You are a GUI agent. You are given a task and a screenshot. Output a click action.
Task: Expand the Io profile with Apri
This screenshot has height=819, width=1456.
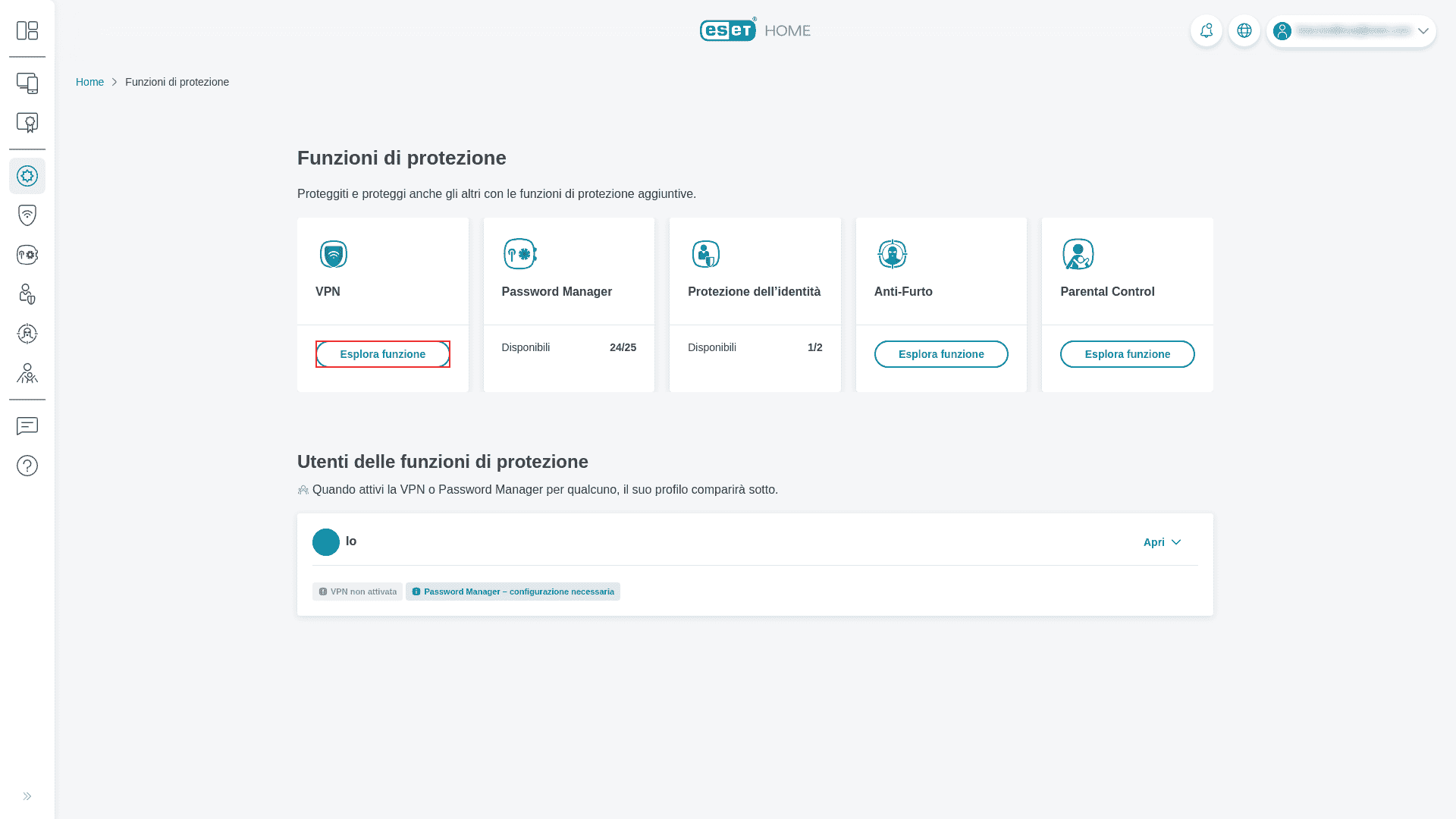(x=1163, y=542)
